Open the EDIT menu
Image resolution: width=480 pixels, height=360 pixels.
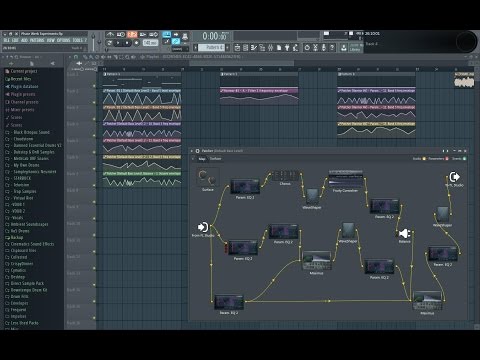tap(15, 40)
